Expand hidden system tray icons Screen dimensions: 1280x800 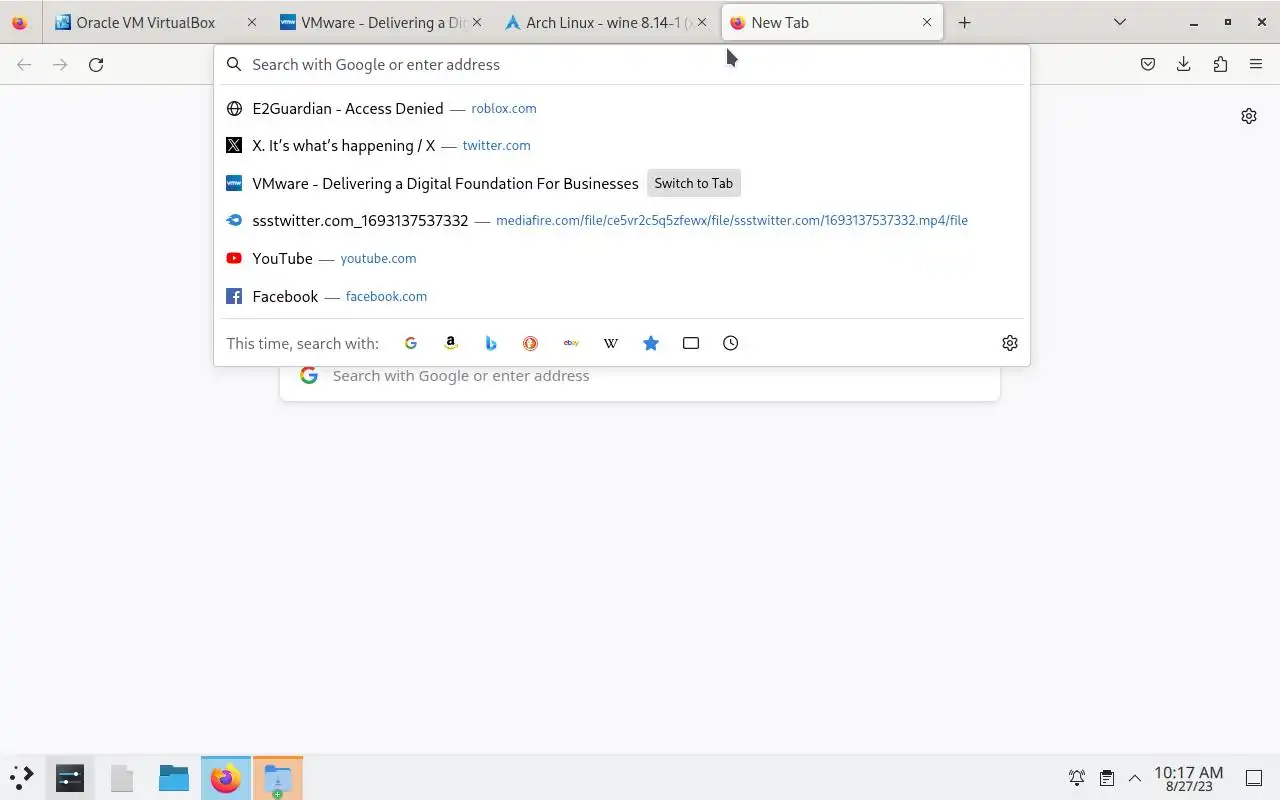pyautogui.click(x=1135, y=777)
